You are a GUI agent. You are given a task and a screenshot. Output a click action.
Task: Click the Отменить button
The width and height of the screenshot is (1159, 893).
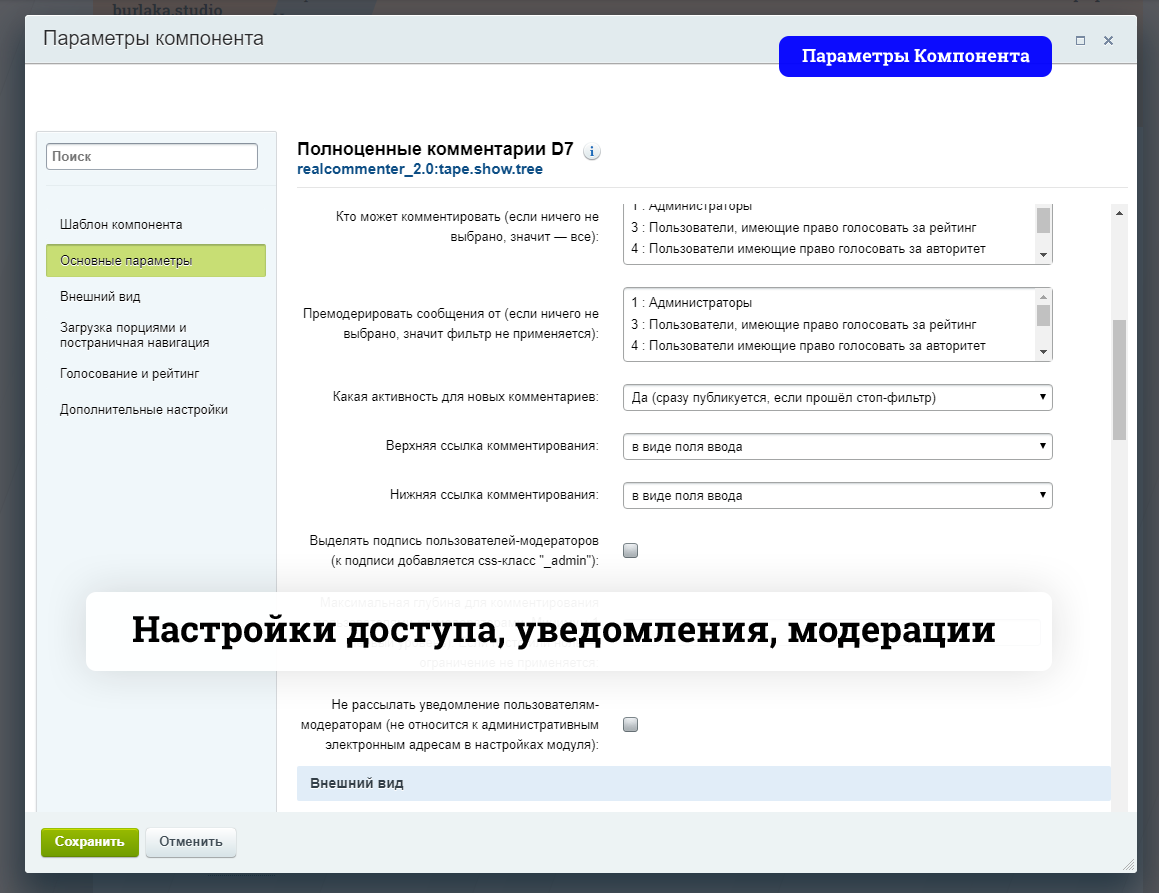(x=191, y=842)
